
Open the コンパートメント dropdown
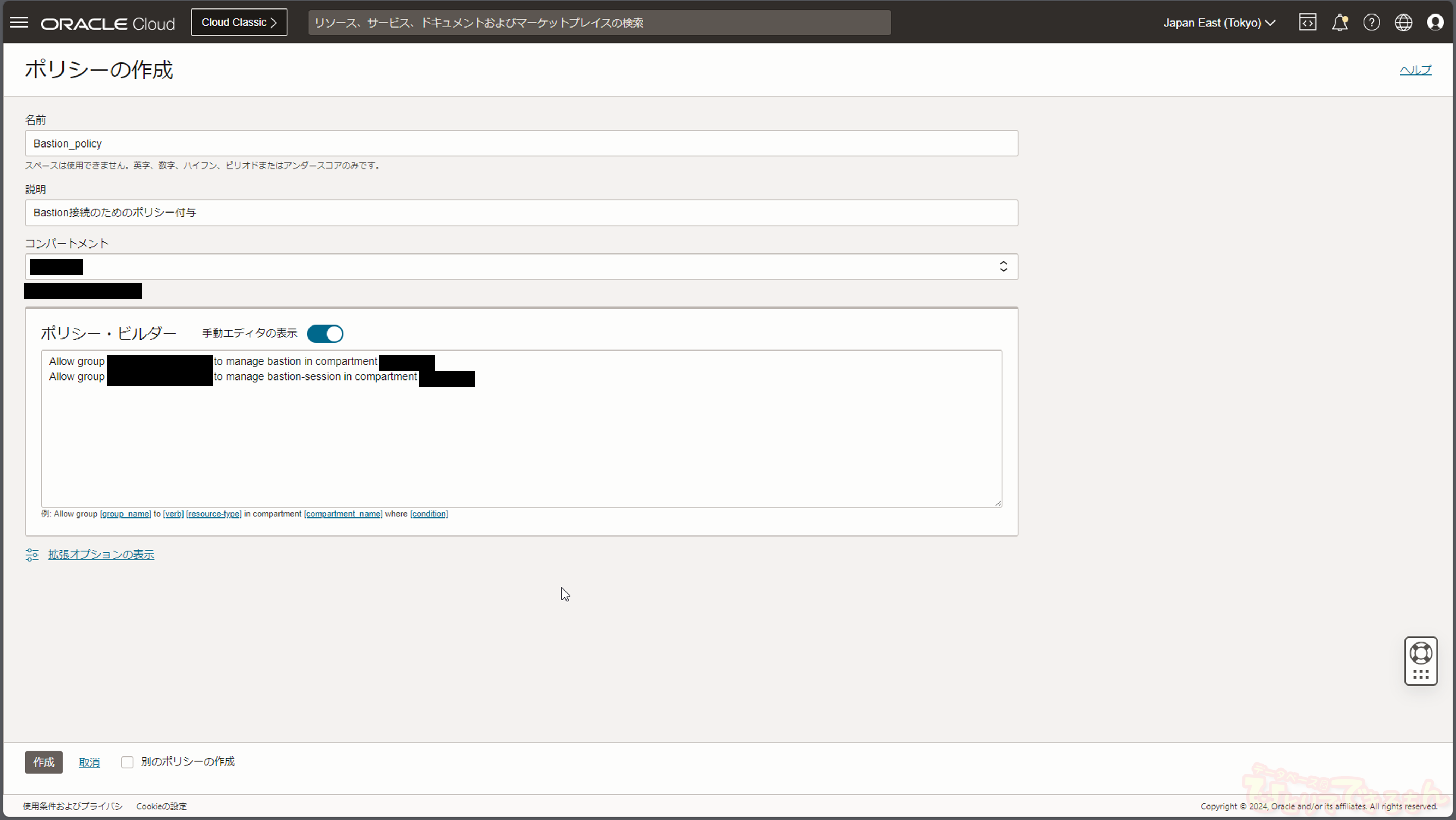(521, 267)
